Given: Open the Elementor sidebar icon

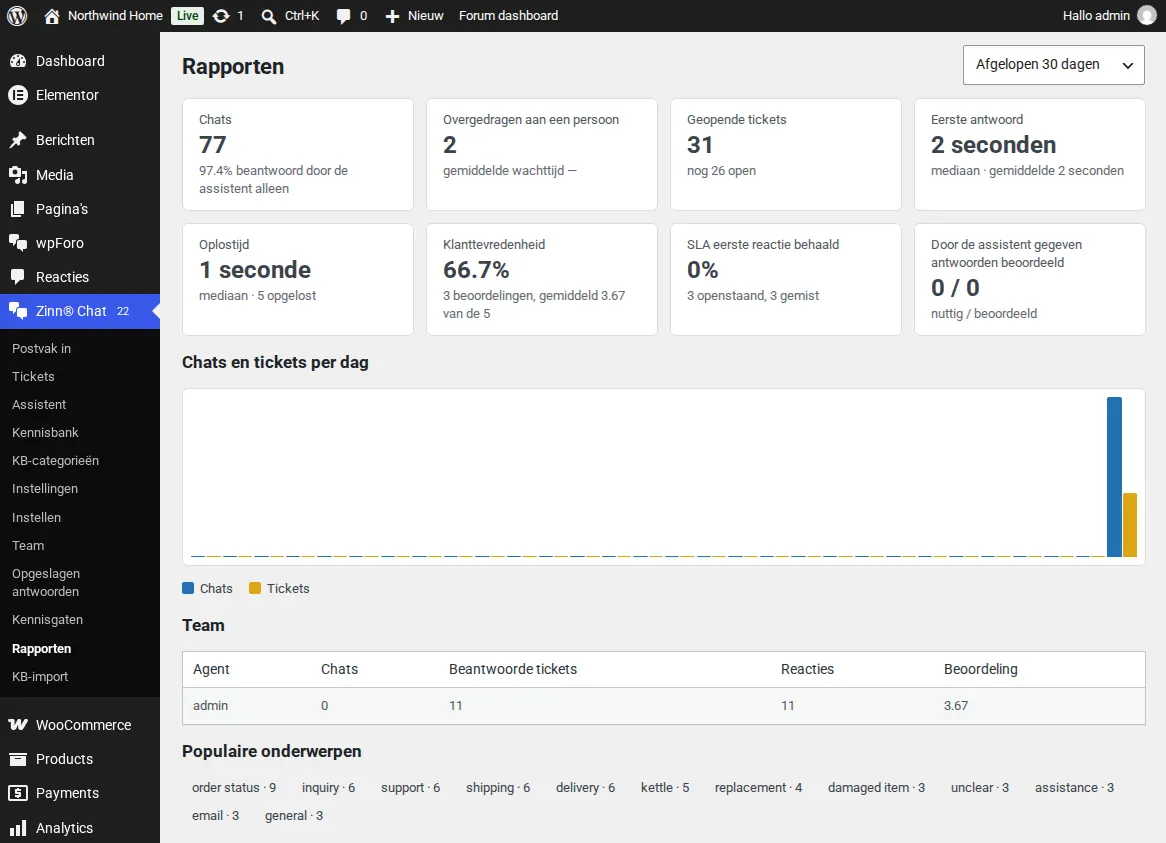Looking at the screenshot, I should [x=18, y=95].
